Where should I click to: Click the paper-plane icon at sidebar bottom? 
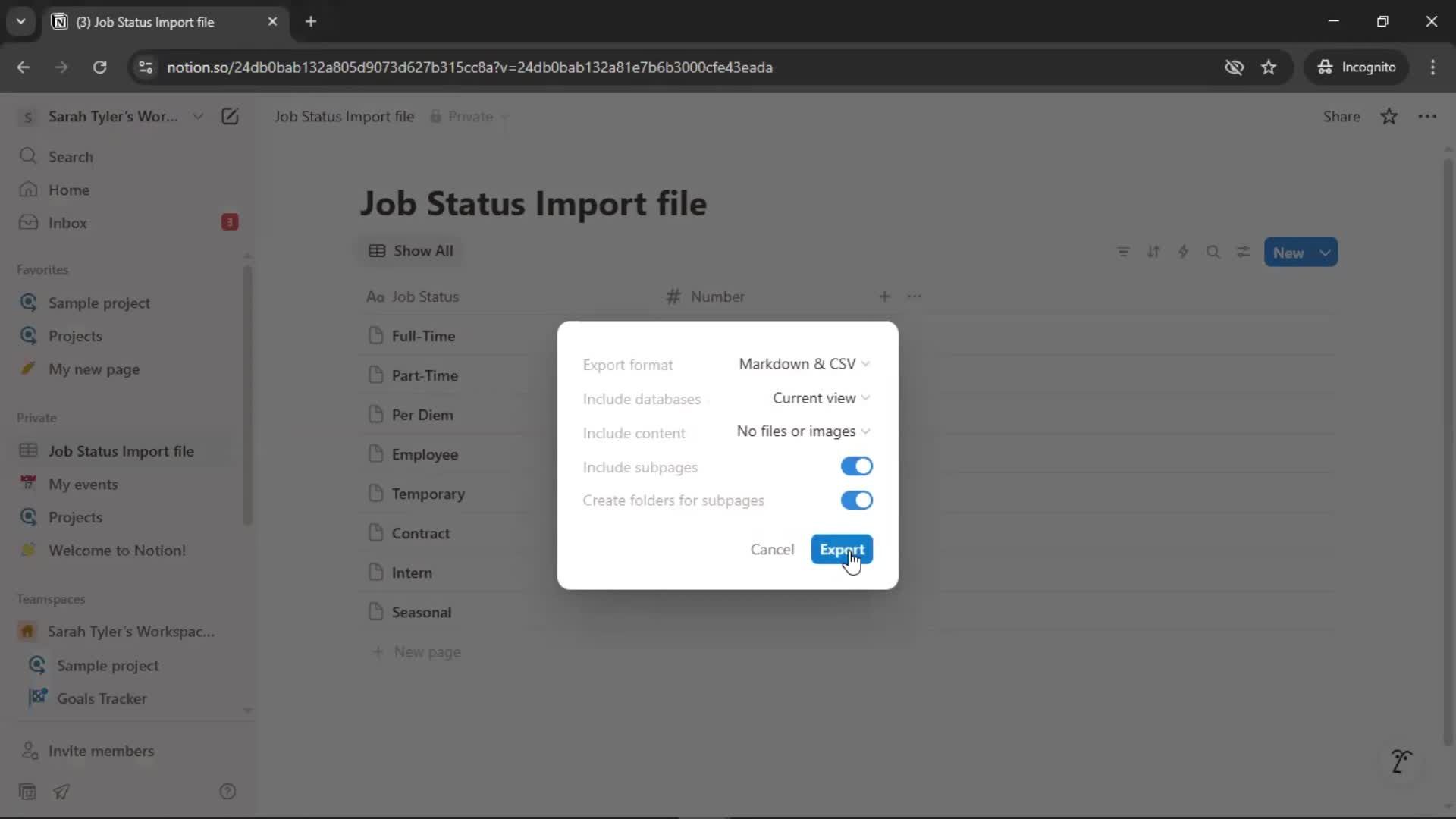pos(61,792)
